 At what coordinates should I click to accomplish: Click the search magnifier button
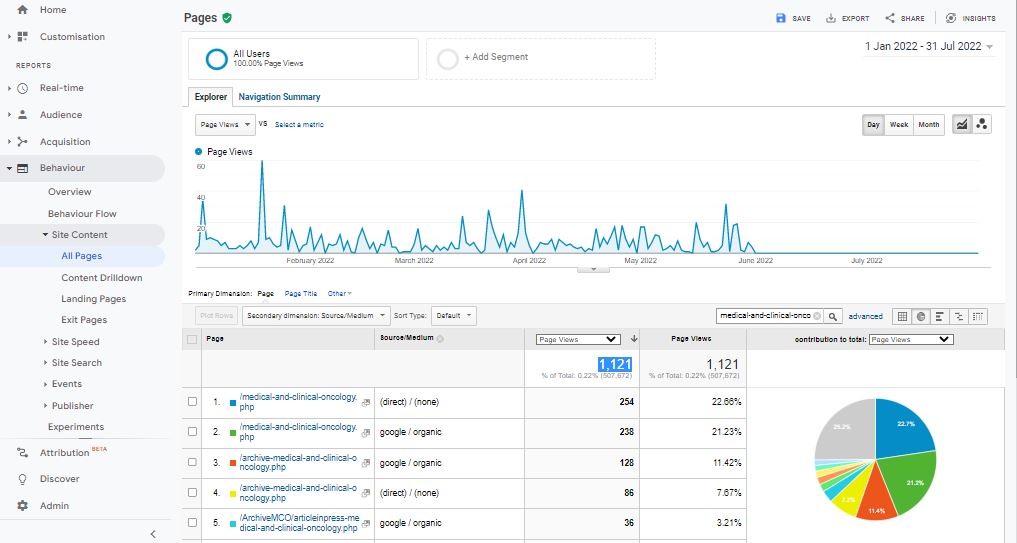coord(834,316)
